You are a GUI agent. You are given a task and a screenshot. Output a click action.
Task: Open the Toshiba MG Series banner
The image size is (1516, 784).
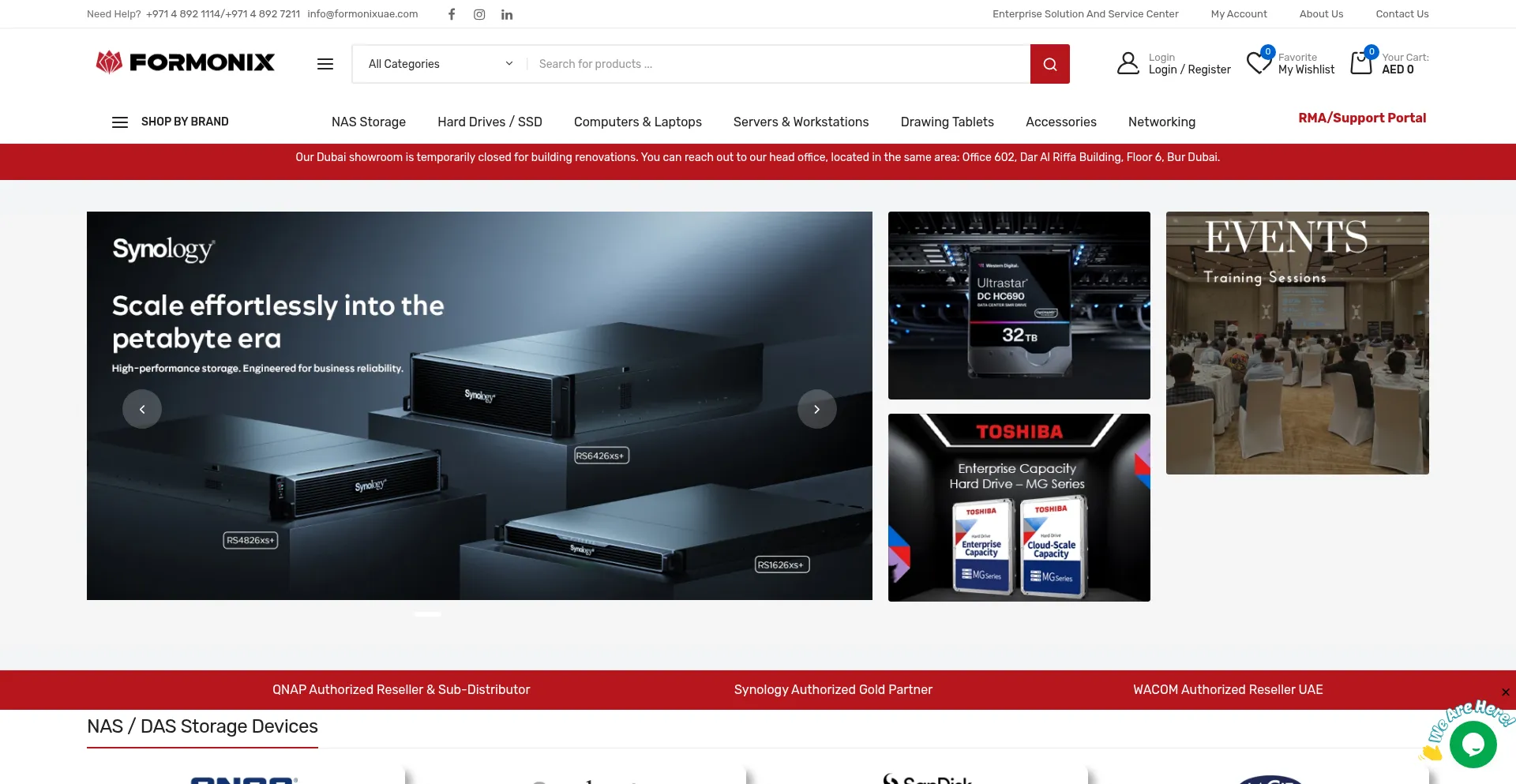[x=1019, y=508]
